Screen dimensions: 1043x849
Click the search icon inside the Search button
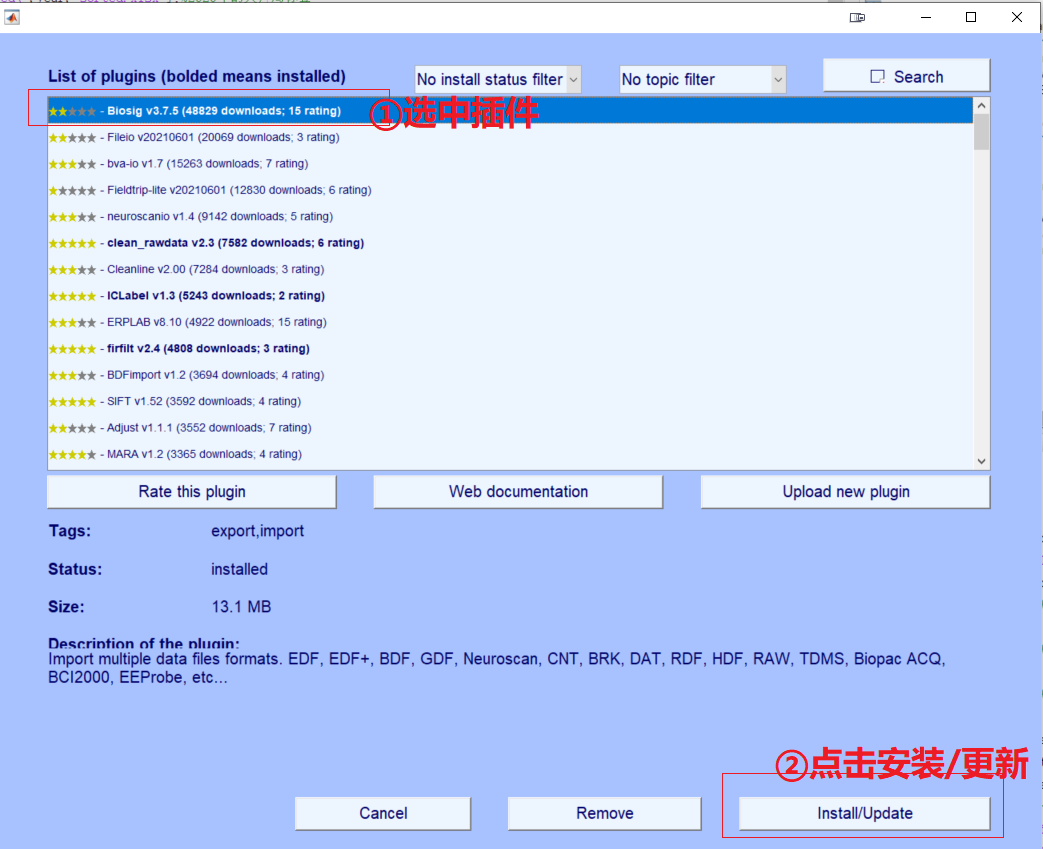click(x=877, y=75)
